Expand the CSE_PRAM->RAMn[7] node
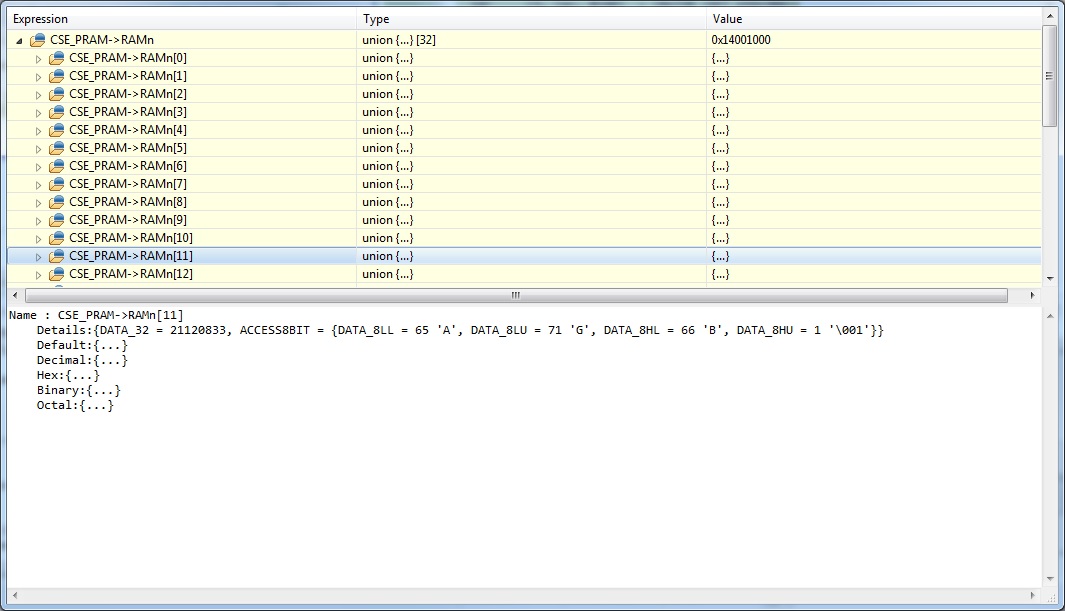The image size is (1065, 611). (38, 184)
